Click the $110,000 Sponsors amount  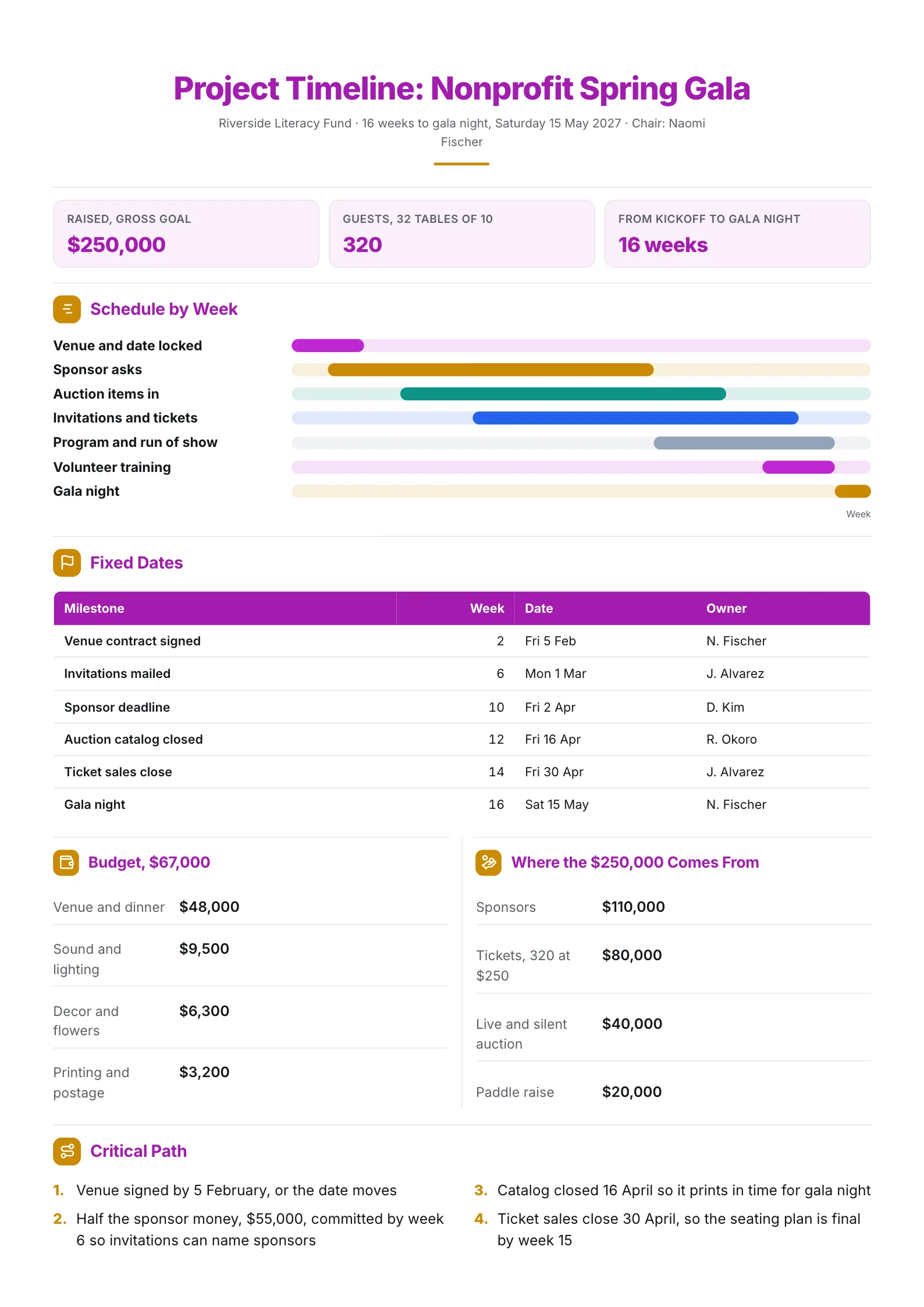pos(634,907)
